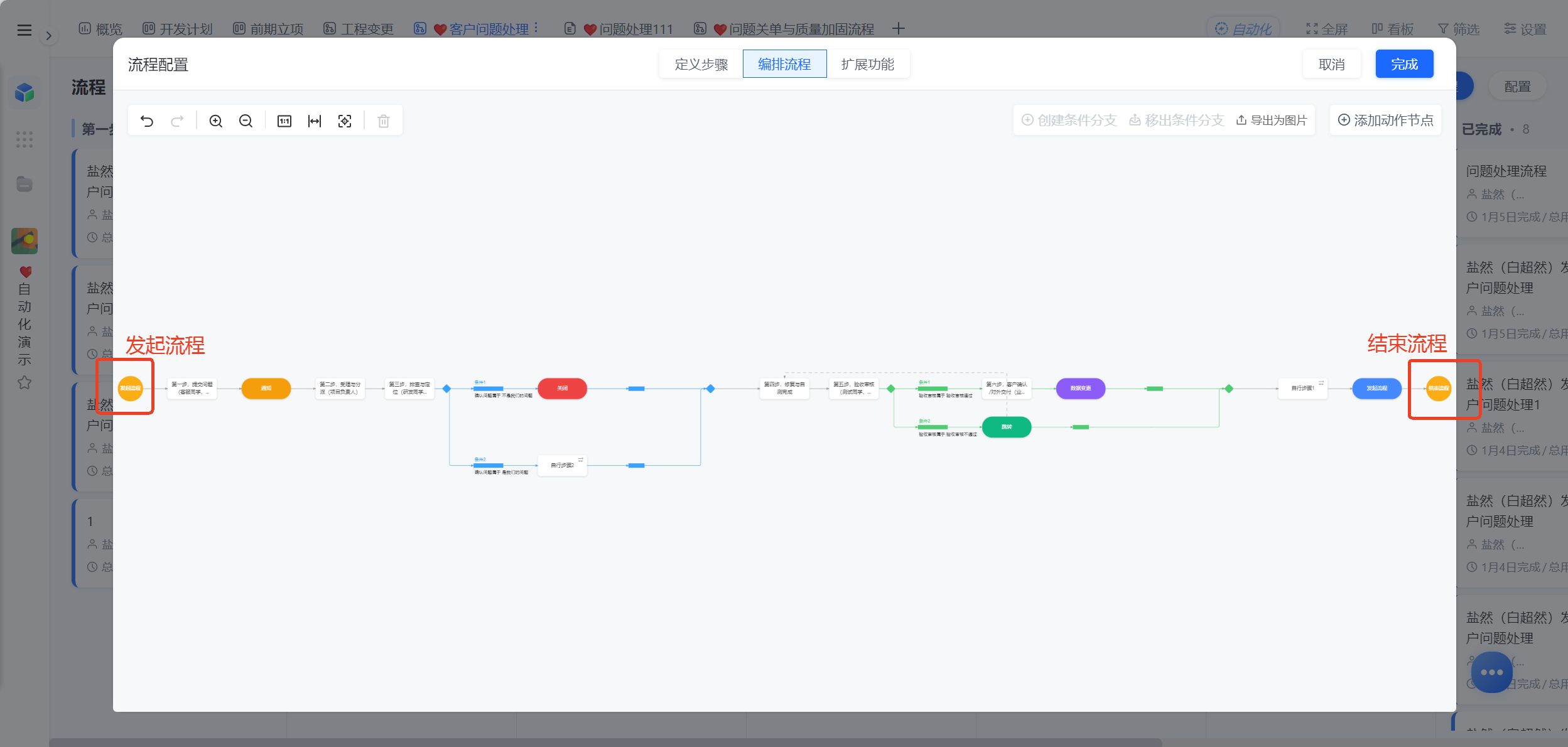1568x747 pixels.
Task: Click green branch diamond after 第五步
Action: click(890, 389)
